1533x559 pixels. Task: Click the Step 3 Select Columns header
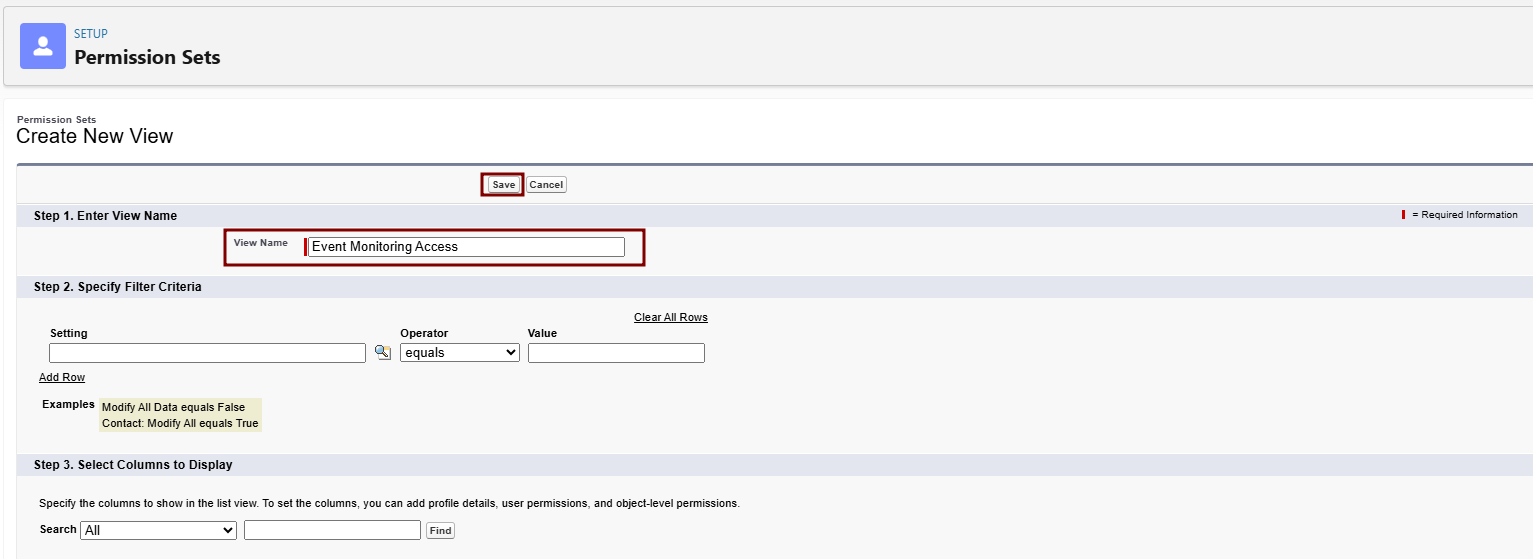tap(132, 465)
